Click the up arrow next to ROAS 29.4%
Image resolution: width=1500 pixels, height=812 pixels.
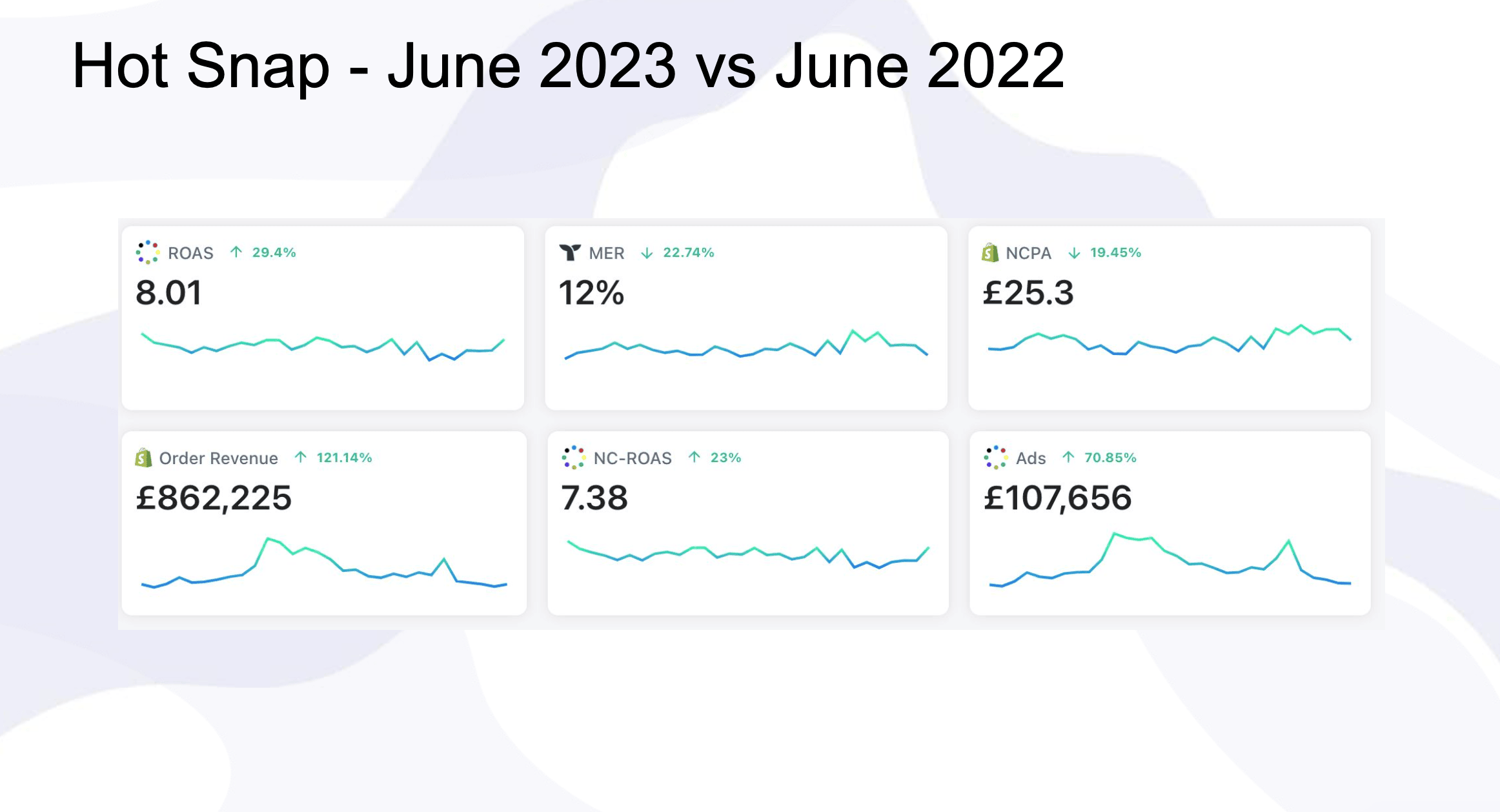[x=236, y=252]
